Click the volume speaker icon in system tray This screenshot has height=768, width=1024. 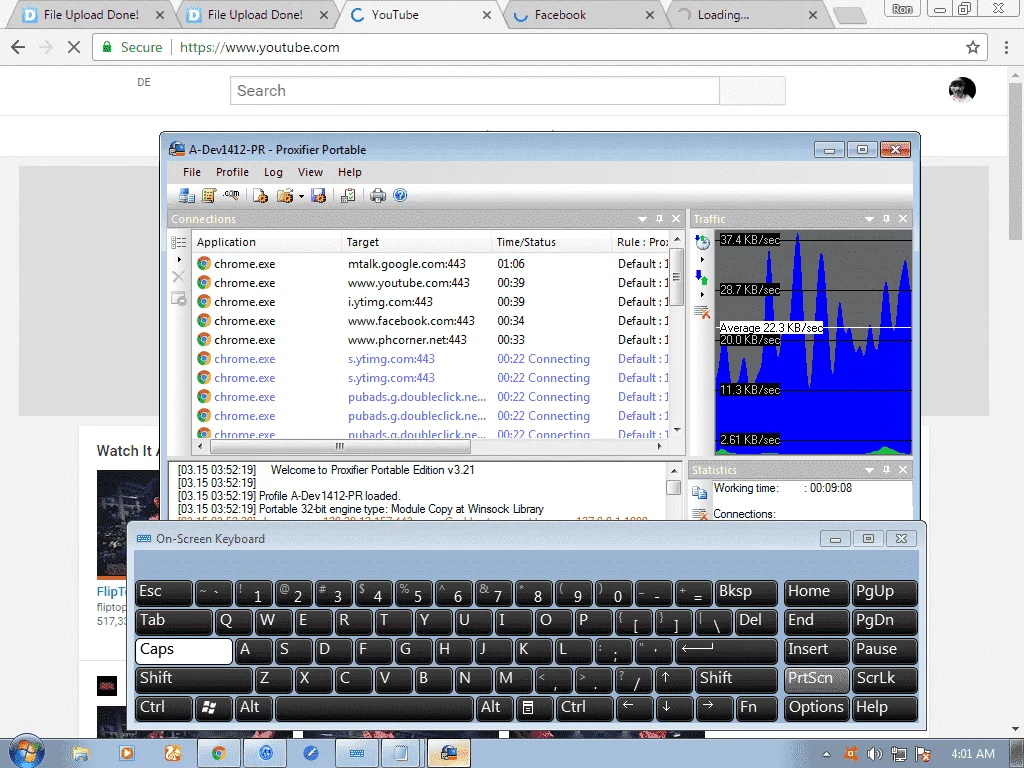click(874, 754)
